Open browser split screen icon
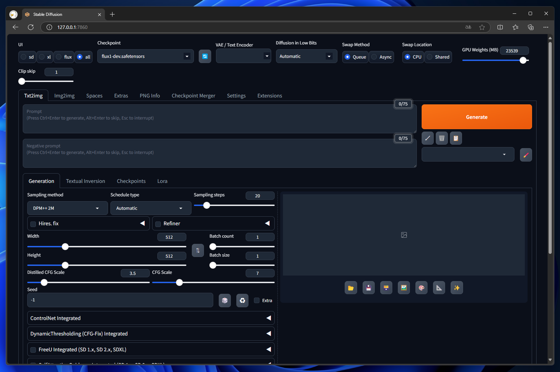 pos(500,27)
